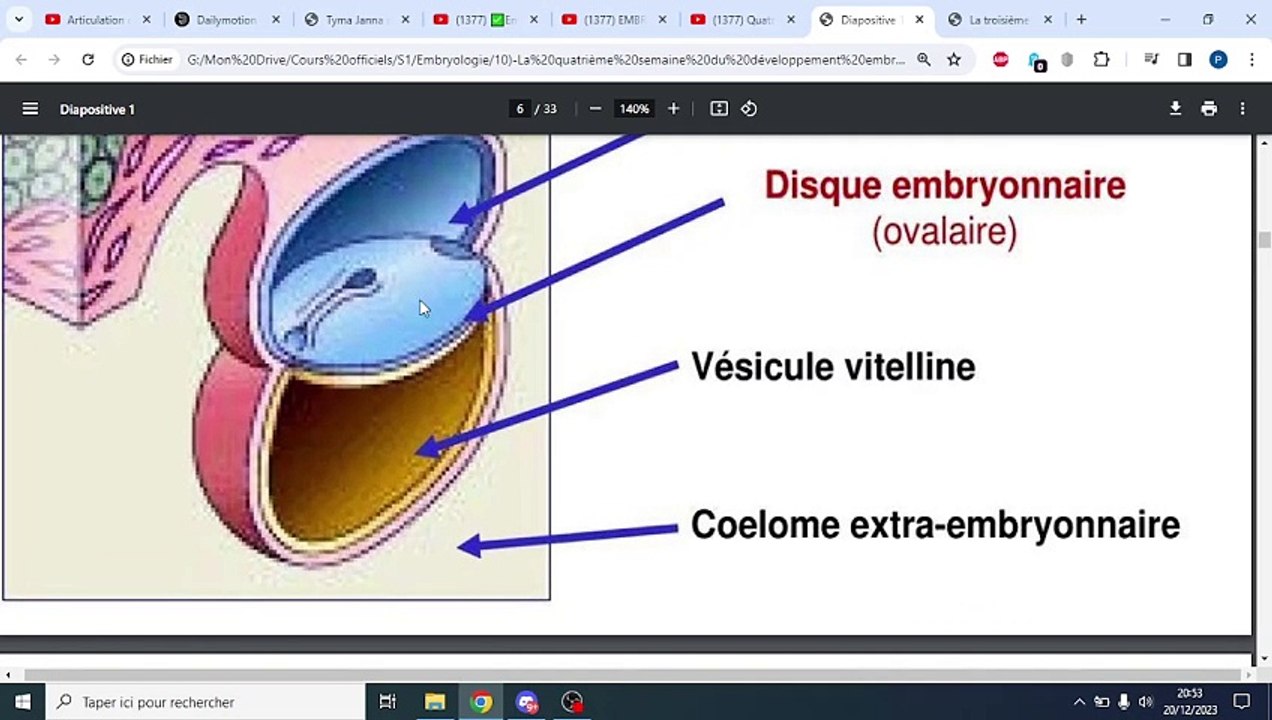Reload the current page

(x=88, y=60)
